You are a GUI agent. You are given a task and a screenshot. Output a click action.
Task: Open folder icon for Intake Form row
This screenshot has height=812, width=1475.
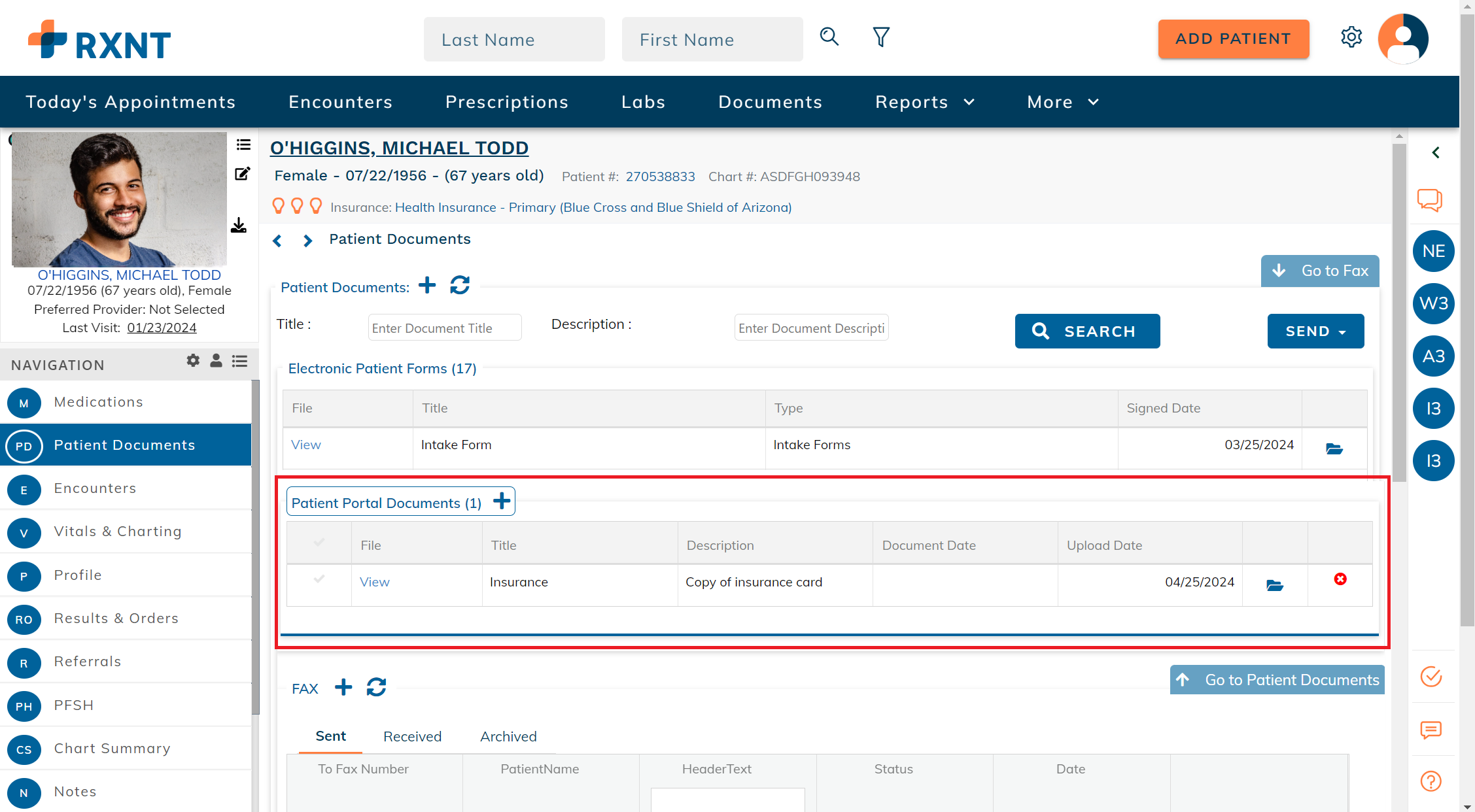click(1334, 448)
